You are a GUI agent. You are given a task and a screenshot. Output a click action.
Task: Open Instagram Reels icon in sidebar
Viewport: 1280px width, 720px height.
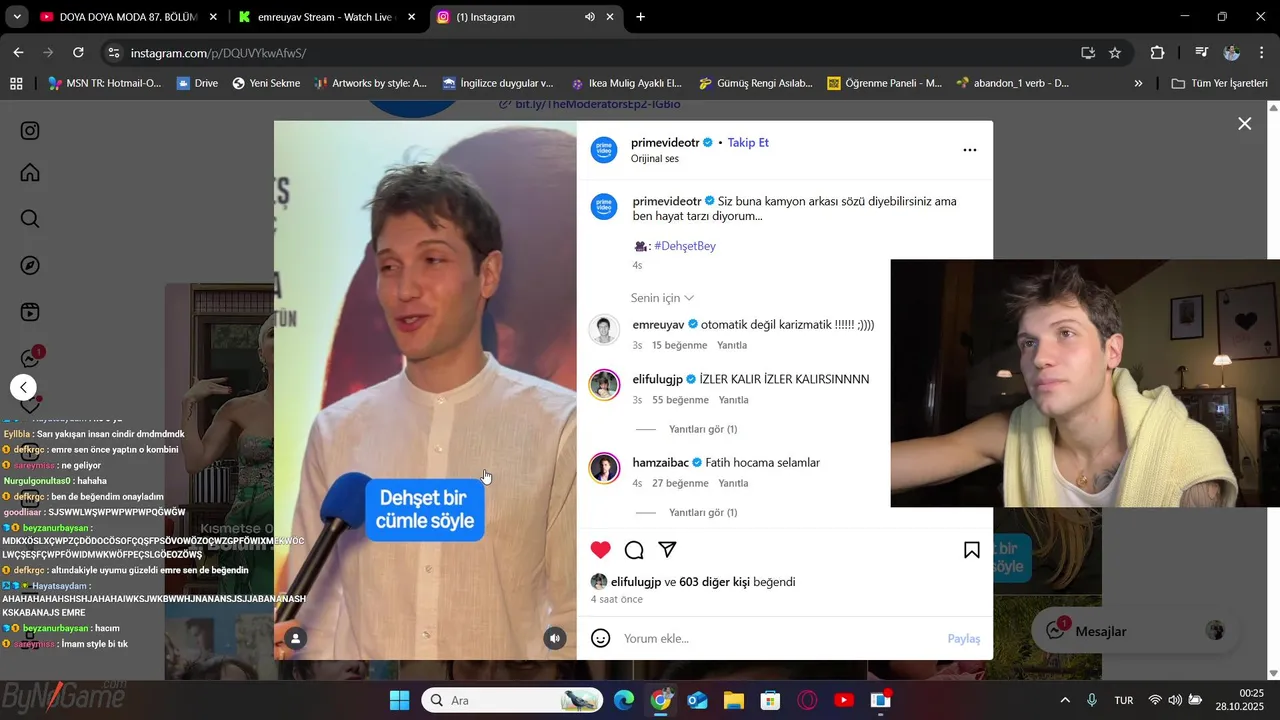(x=30, y=312)
